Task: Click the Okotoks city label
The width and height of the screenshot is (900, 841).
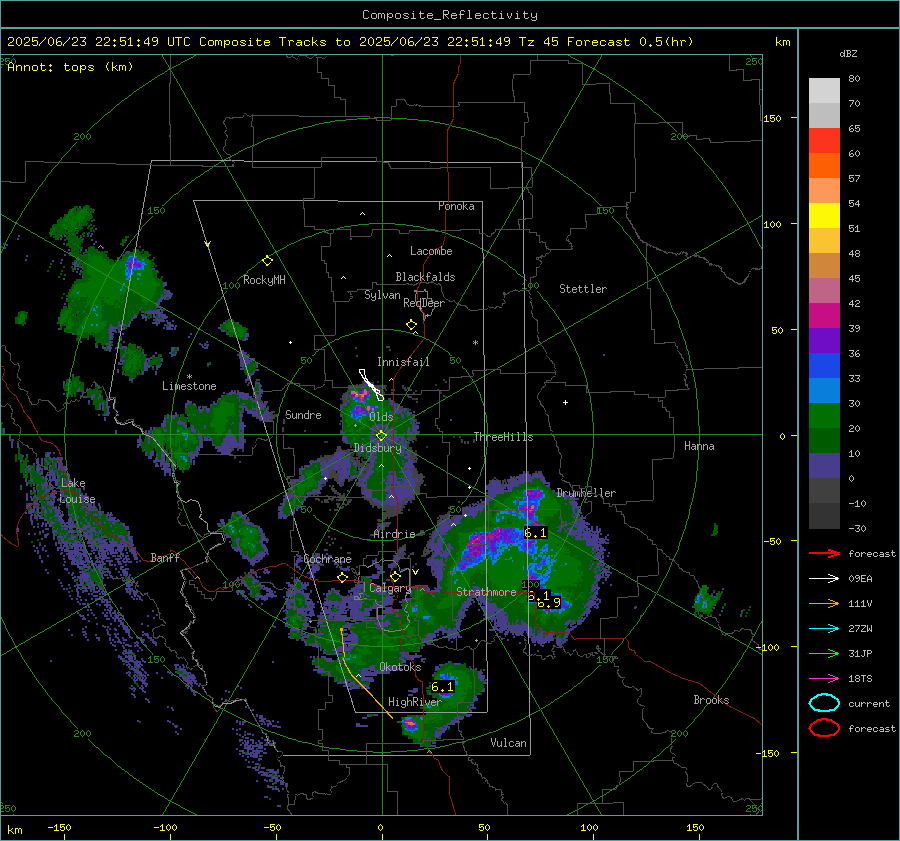Action: click(x=400, y=667)
